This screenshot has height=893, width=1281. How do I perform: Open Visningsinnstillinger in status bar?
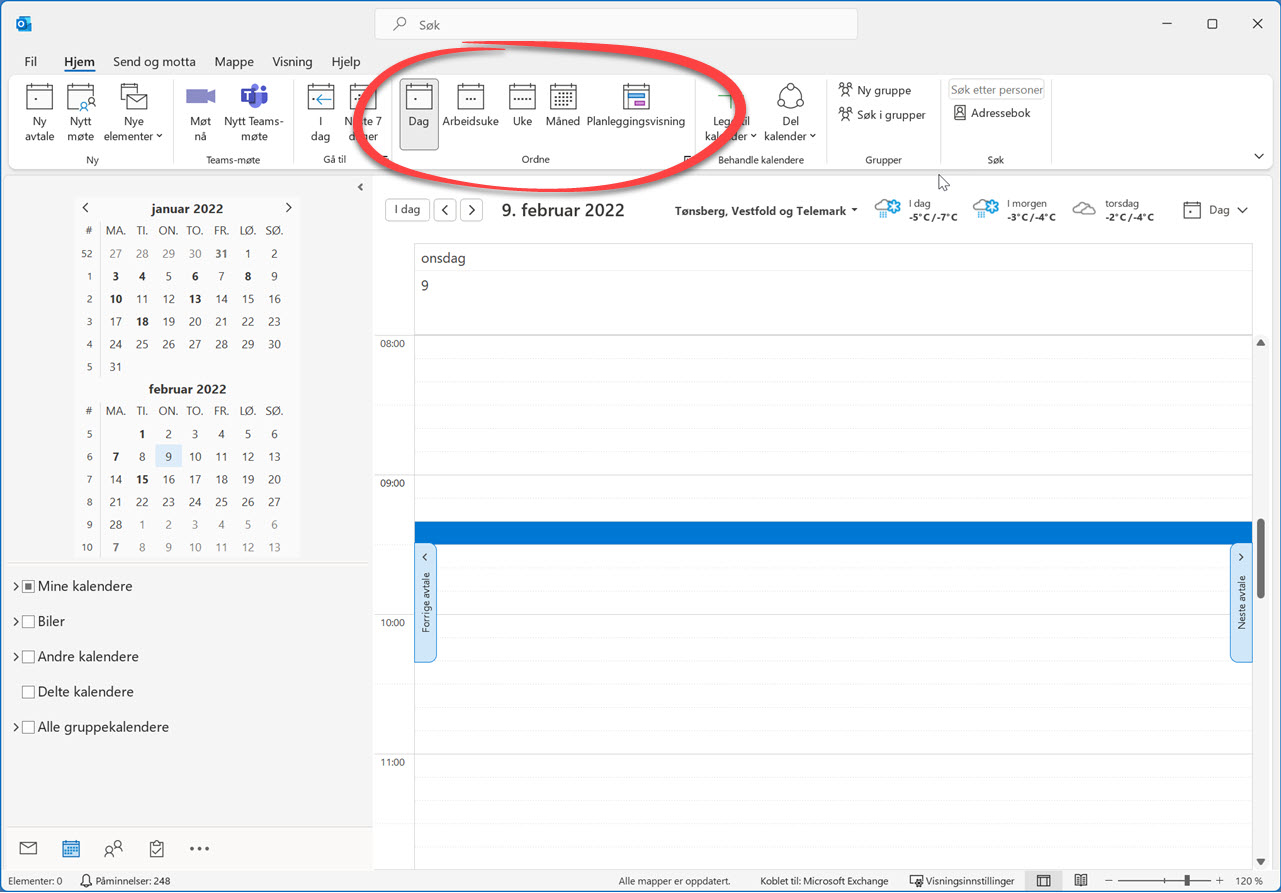[x=961, y=881]
